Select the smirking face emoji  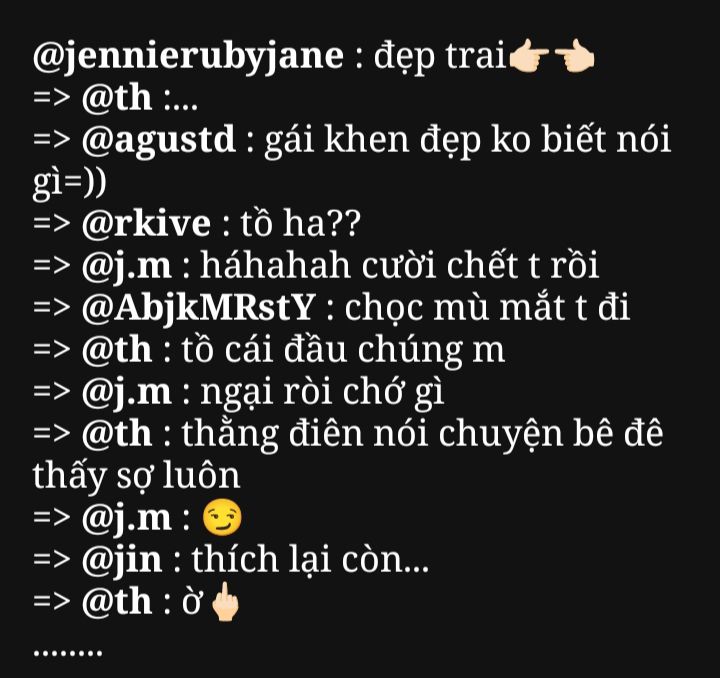coord(222,517)
